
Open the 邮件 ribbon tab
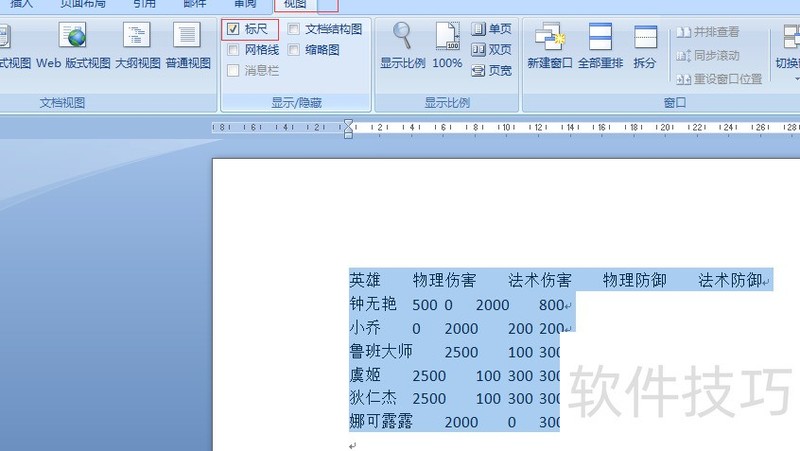tap(194, 4)
